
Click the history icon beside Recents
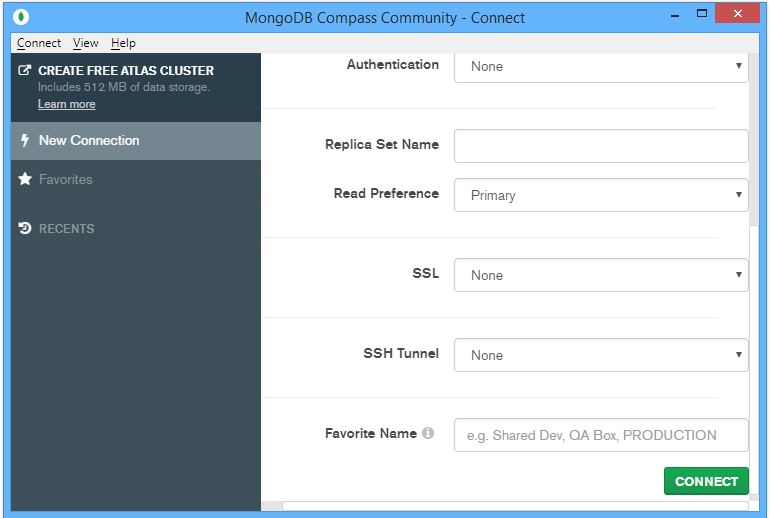click(25, 229)
